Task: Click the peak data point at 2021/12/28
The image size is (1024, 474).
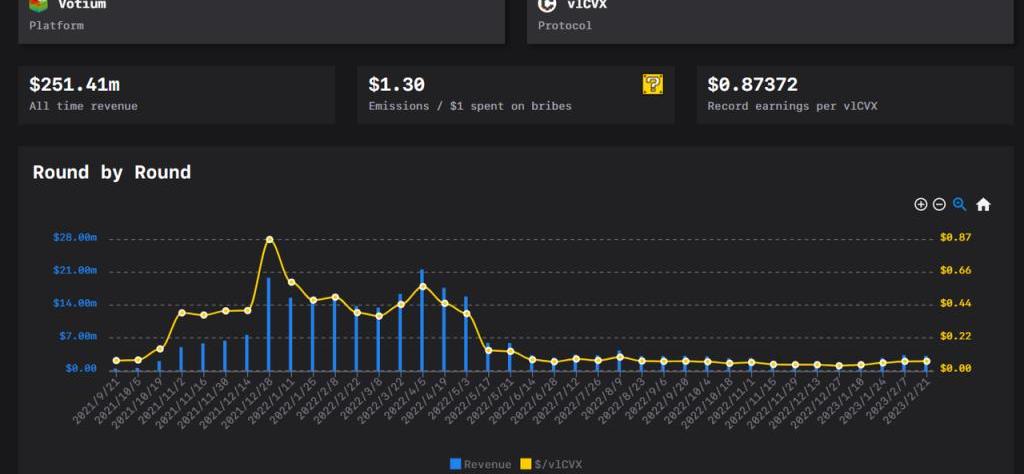Action: [269, 240]
